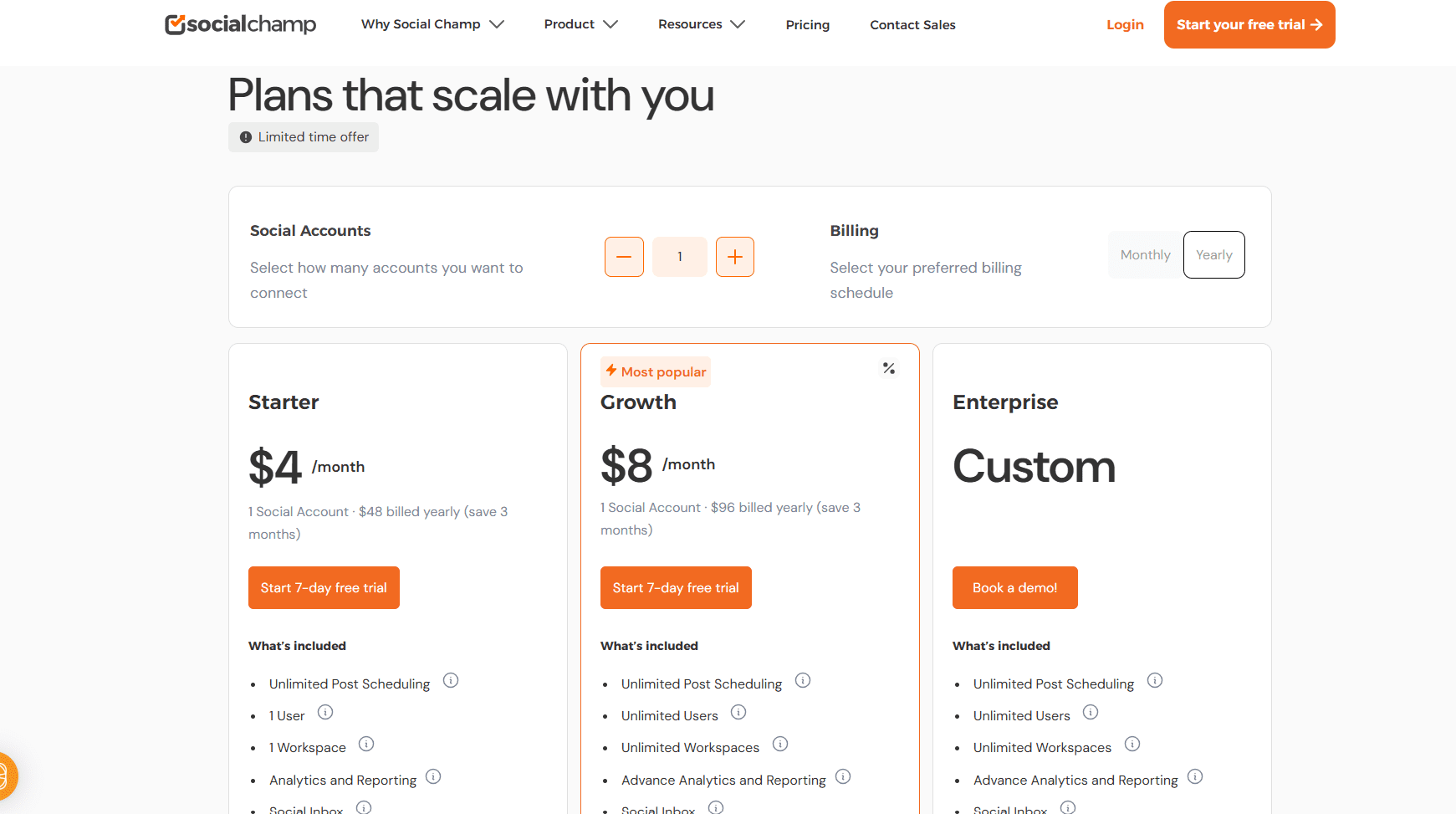The height and width of the screenshot is (814, 1456).
Task: Expand the Why Social Champ dropdown
Action: click(x=432, y=24)
